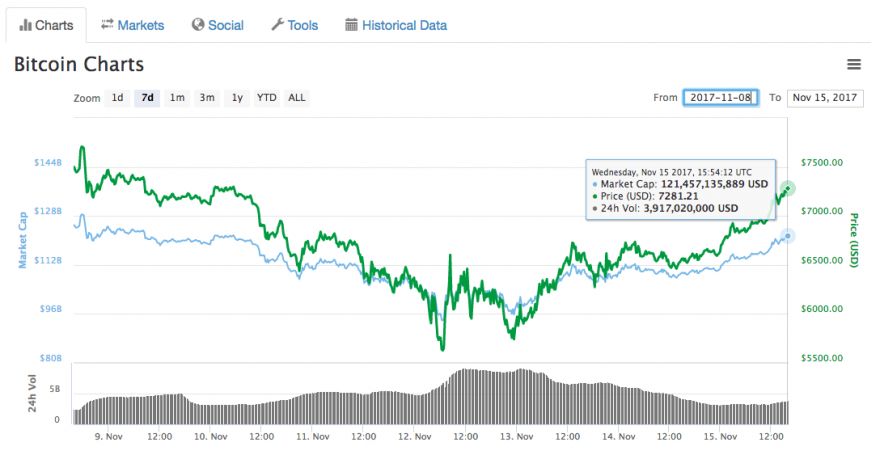Click the $7500.00 price axis label
Viewport: 880px width, 455px height.
coord(822,163)
